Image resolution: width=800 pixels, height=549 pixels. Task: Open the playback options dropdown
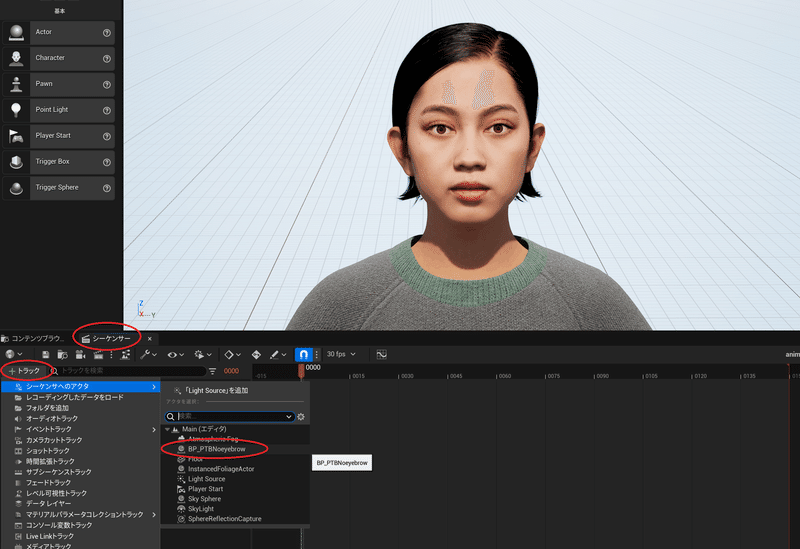click(203, 354)
